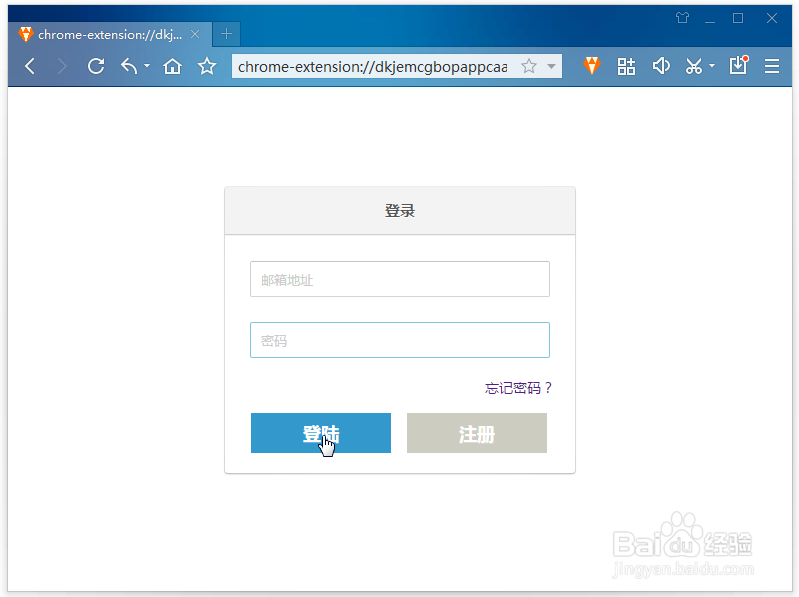The width and height of the screenshot is (799, 597).
Task: Open the extensions grid icon
Action: point(626,66)
